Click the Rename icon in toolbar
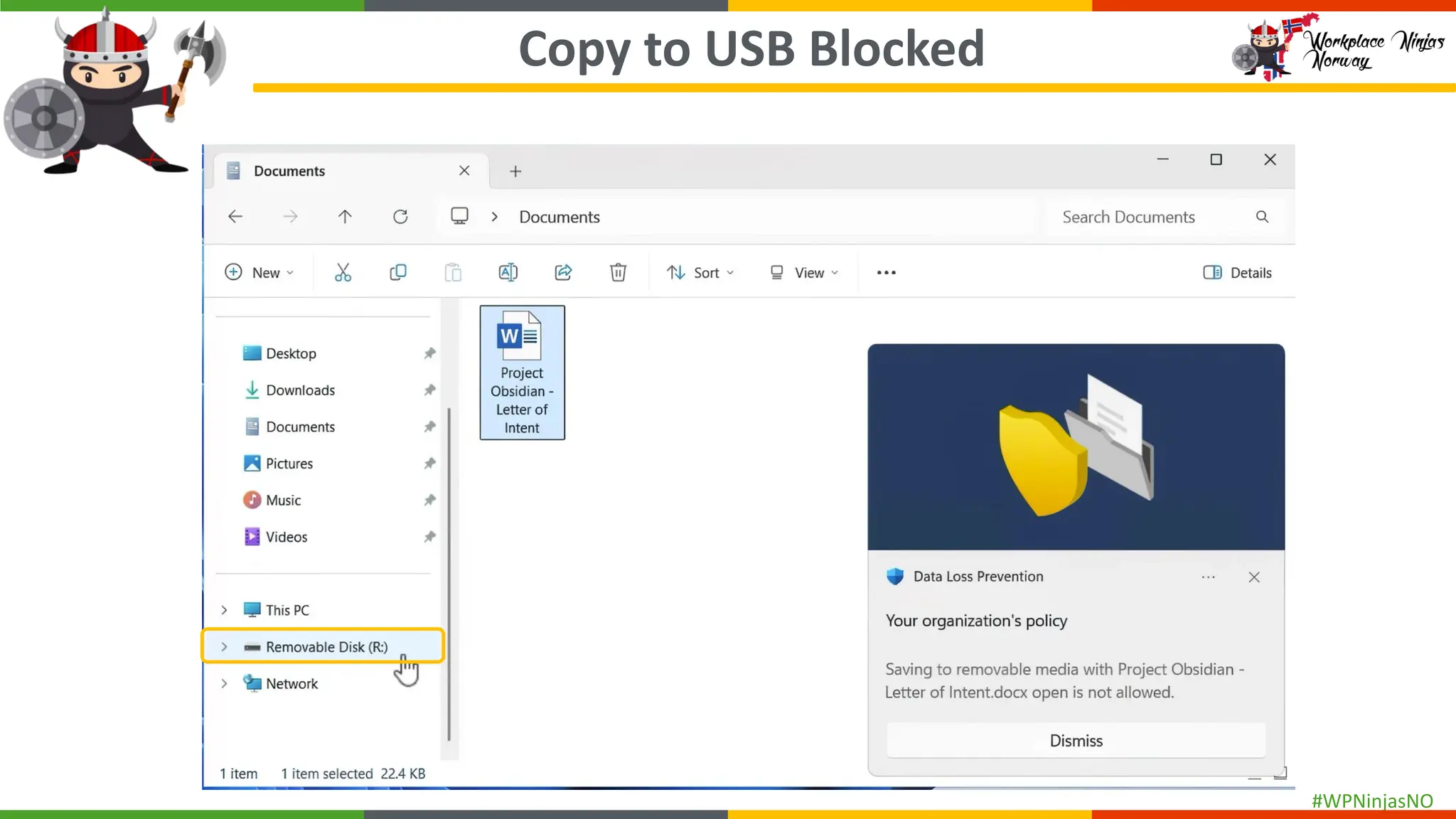Screen dimensions: 1456x819 508,272
